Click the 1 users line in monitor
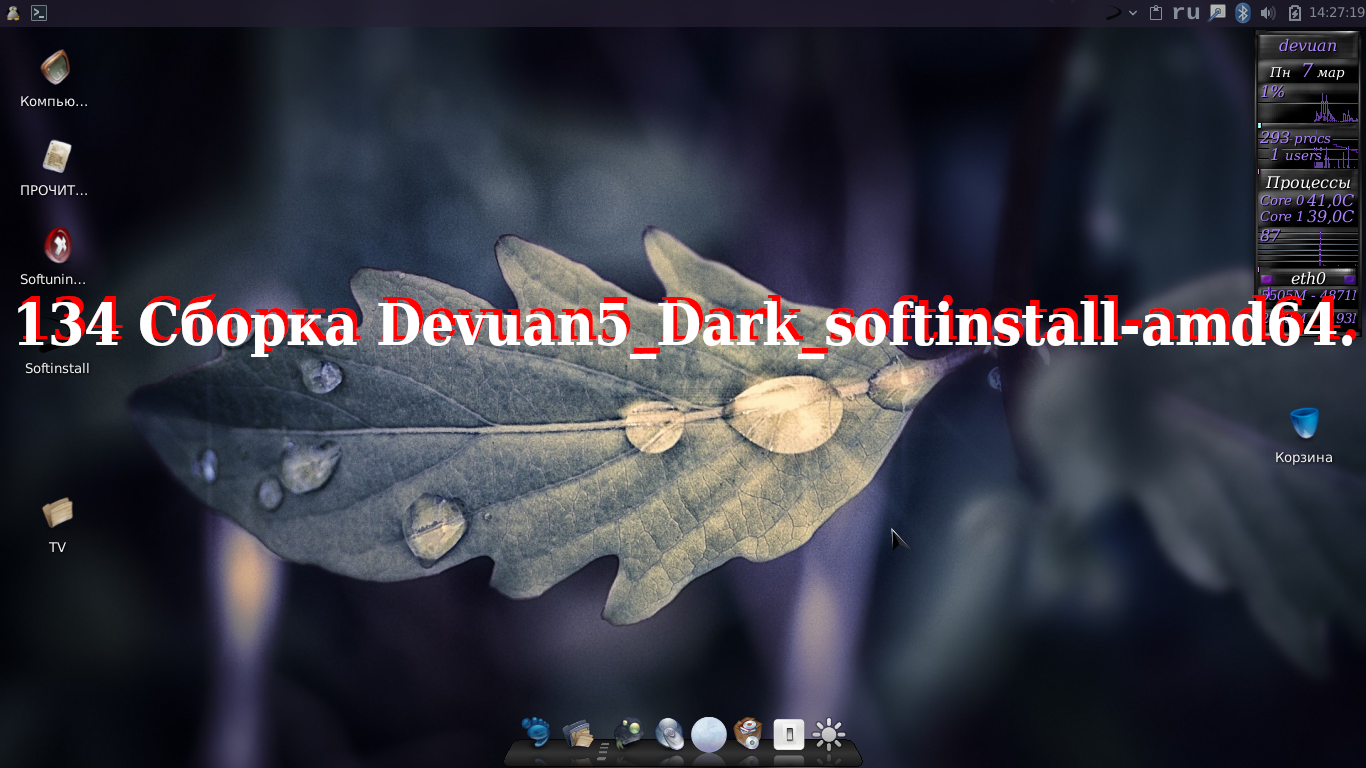 pos(1296,155)
